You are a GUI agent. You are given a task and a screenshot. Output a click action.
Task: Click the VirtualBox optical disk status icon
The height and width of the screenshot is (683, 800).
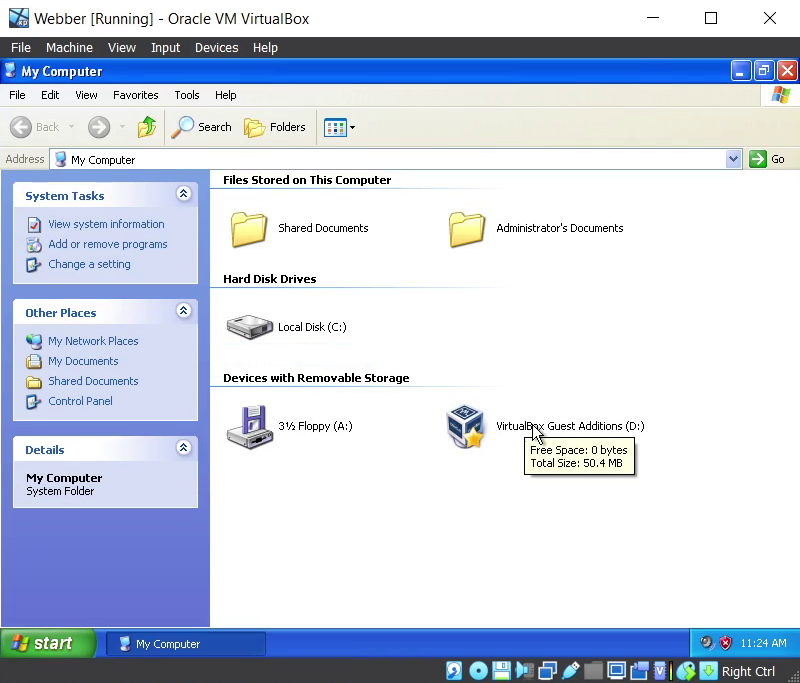478,671
